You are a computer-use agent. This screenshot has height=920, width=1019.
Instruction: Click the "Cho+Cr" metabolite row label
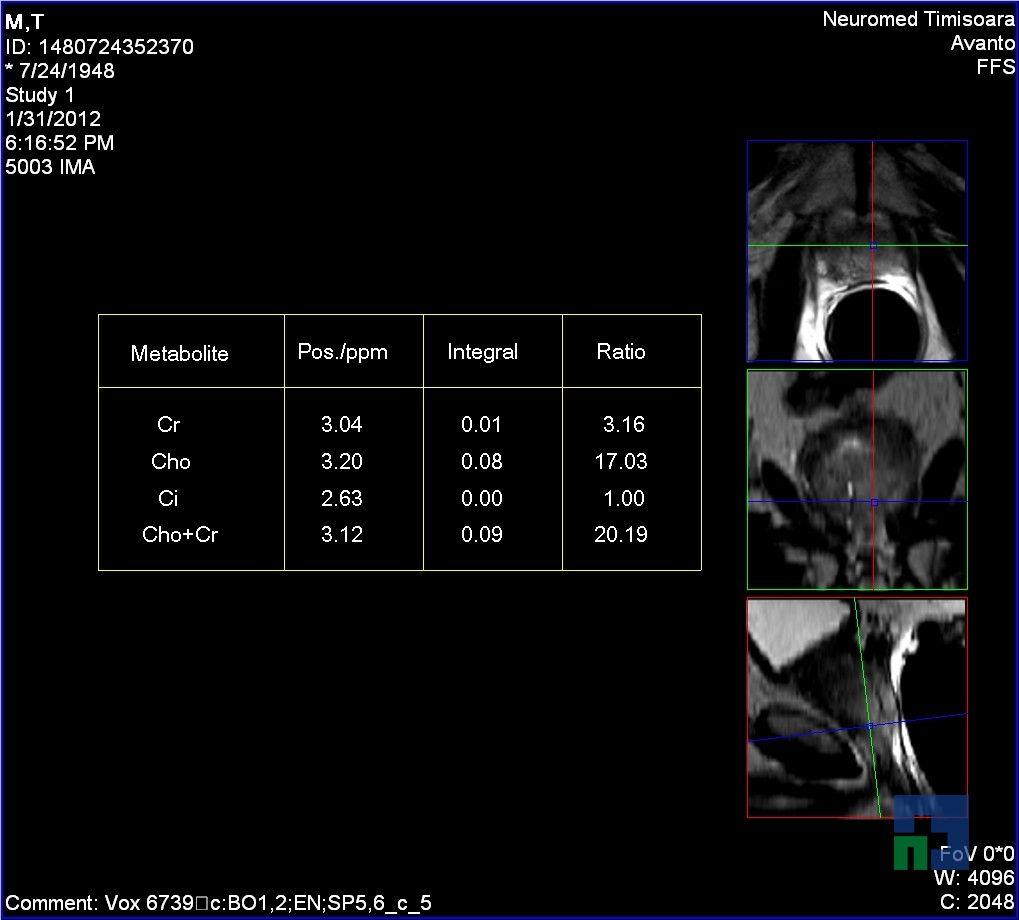180,535
